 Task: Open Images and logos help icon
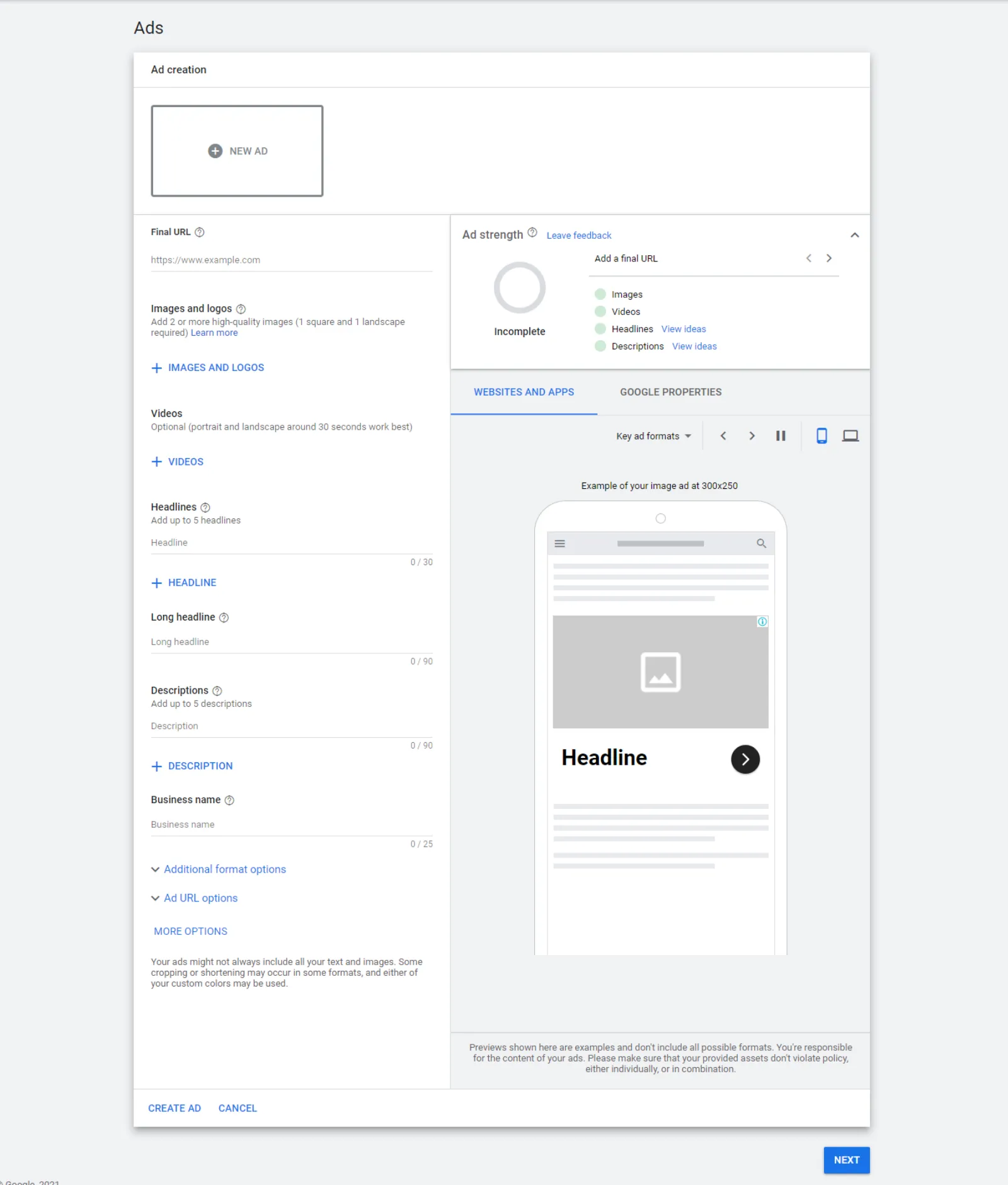[x=241, y=309]
